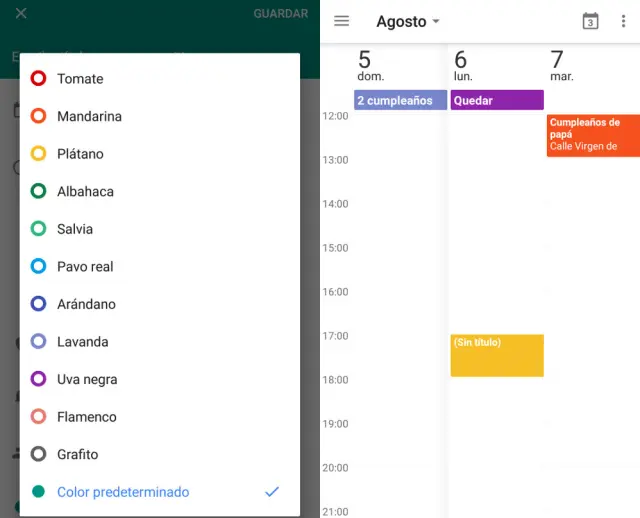Select Pavo real color entry

tap(39, 267)
